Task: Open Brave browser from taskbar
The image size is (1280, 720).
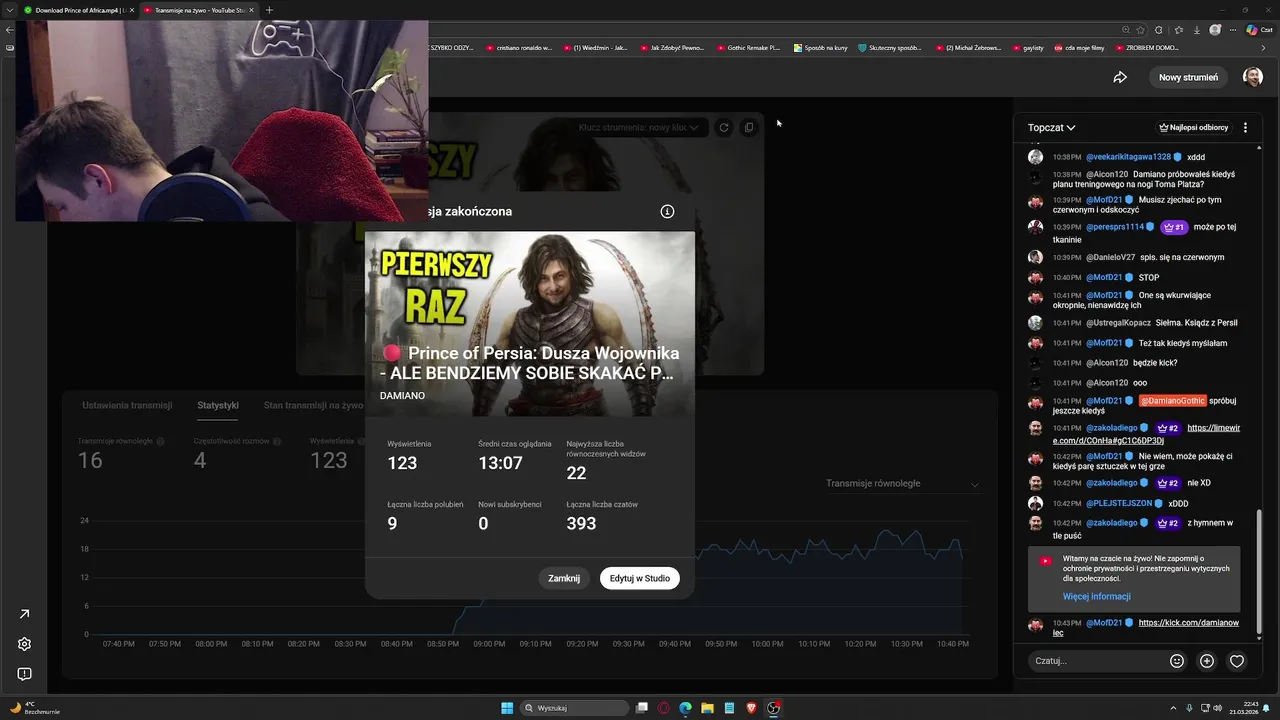Action: tap(751, 708)
